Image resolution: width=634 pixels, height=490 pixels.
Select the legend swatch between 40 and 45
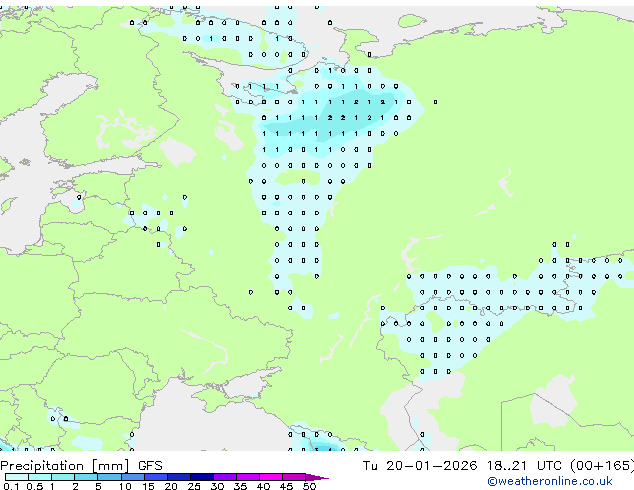pos(271,477)
